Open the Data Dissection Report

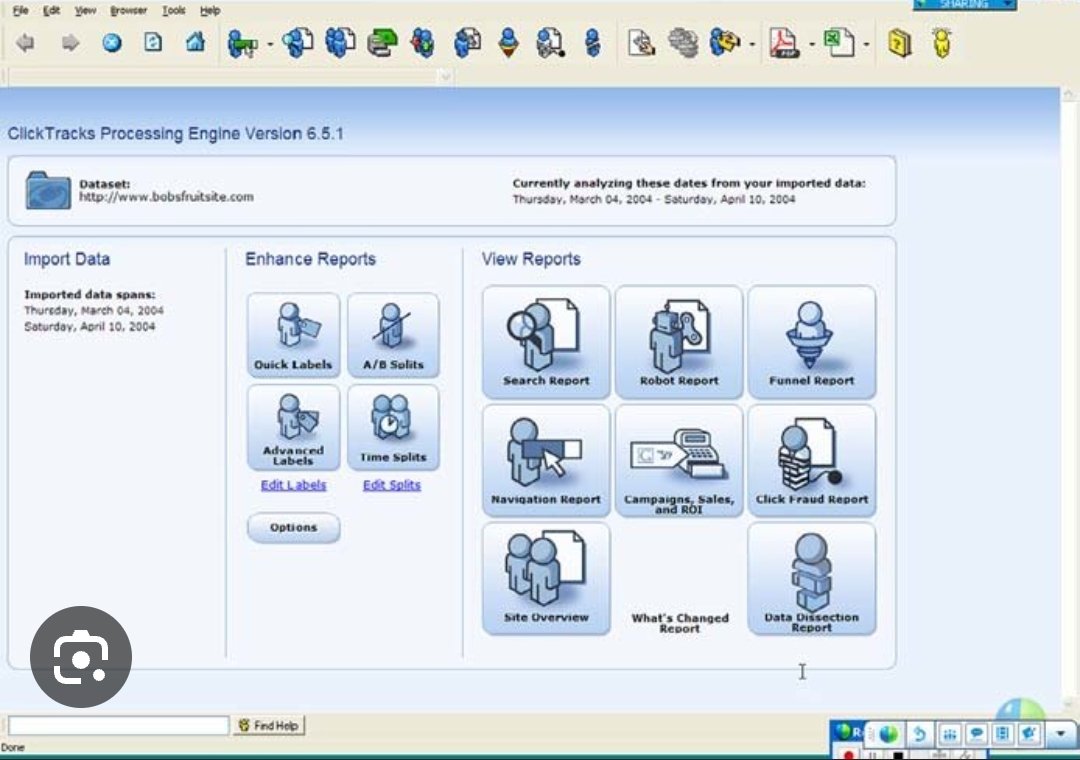point(811,578)
